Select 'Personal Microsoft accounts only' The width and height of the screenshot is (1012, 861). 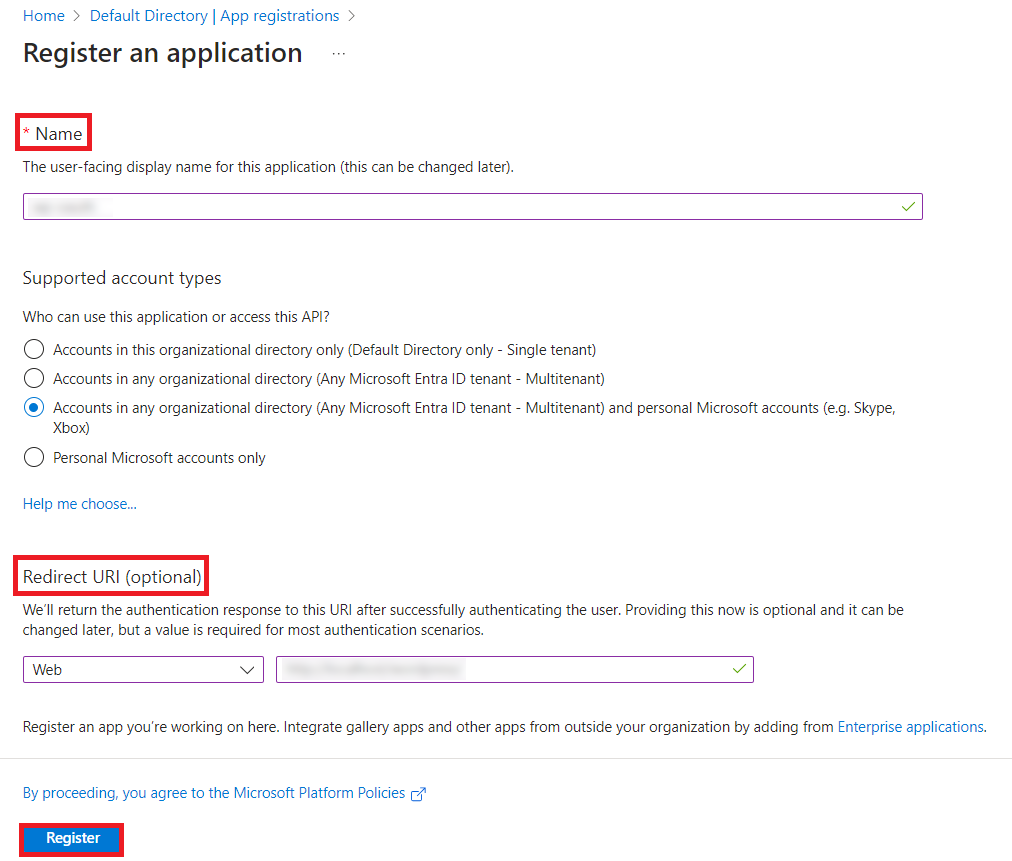coord(33,457)
